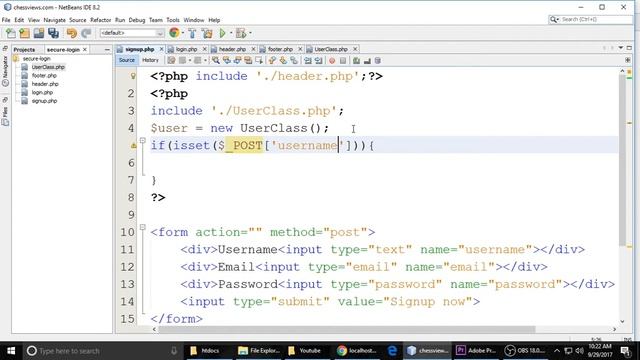Click the New File toolbar icon

click(11, 33)
